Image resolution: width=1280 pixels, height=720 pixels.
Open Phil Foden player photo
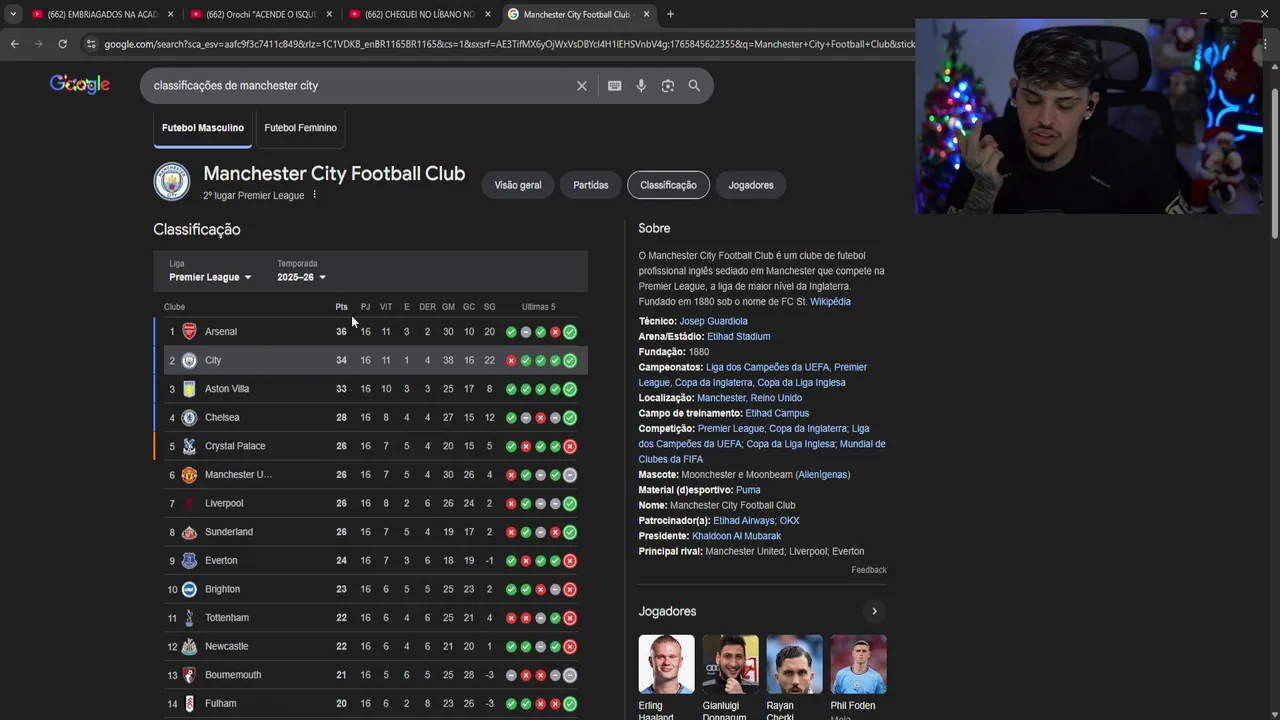pyautogui.click(x=858, y=664)
